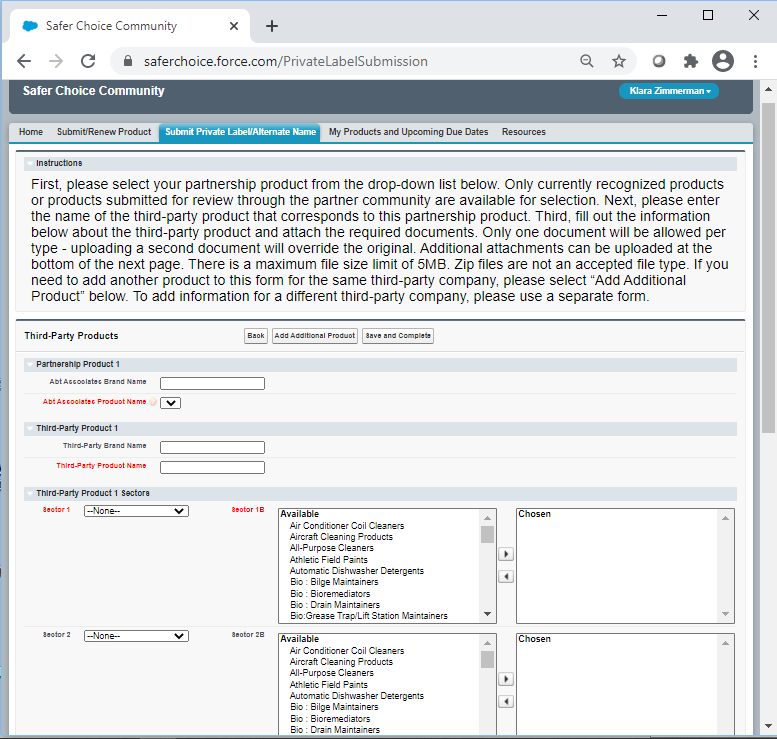Select All-Purpose Cleaners in Sector 1B list
This screenshot has height=739, width=777.
tap(332, 548)
